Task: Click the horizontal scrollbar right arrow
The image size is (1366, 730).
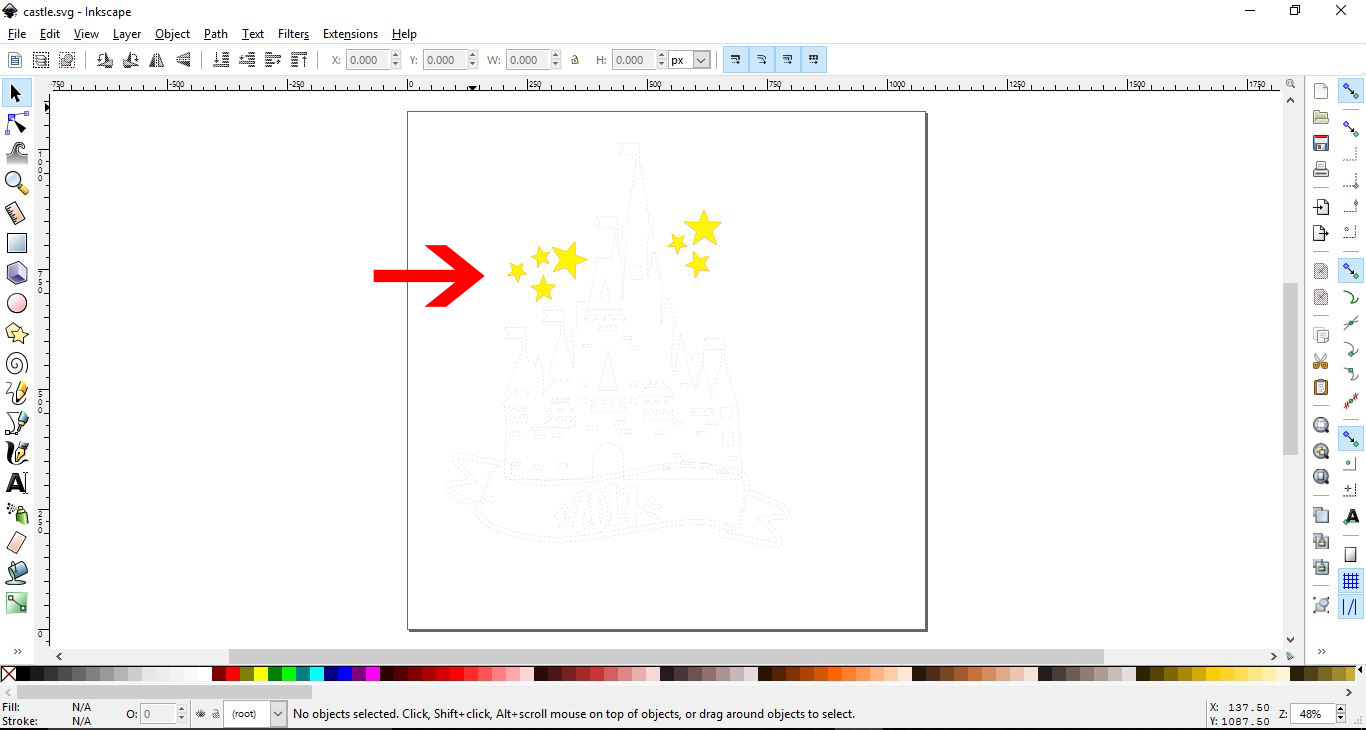Action: (1274, 657)
